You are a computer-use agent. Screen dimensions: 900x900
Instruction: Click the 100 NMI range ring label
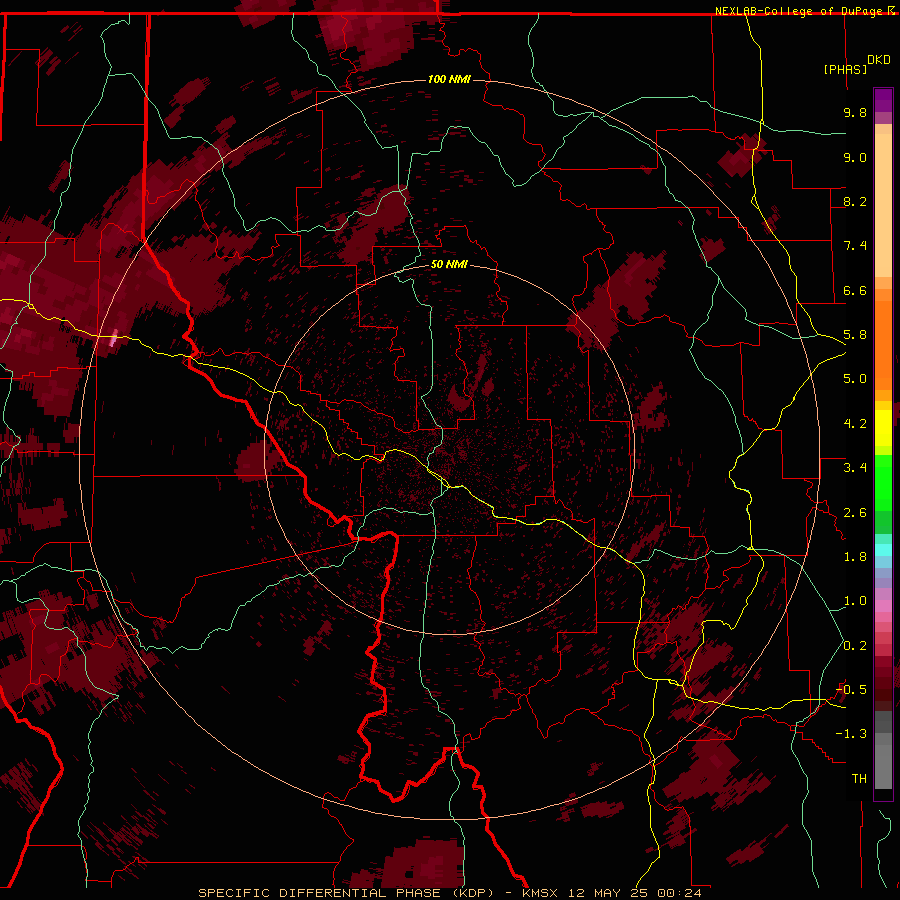tap(449, 79)
